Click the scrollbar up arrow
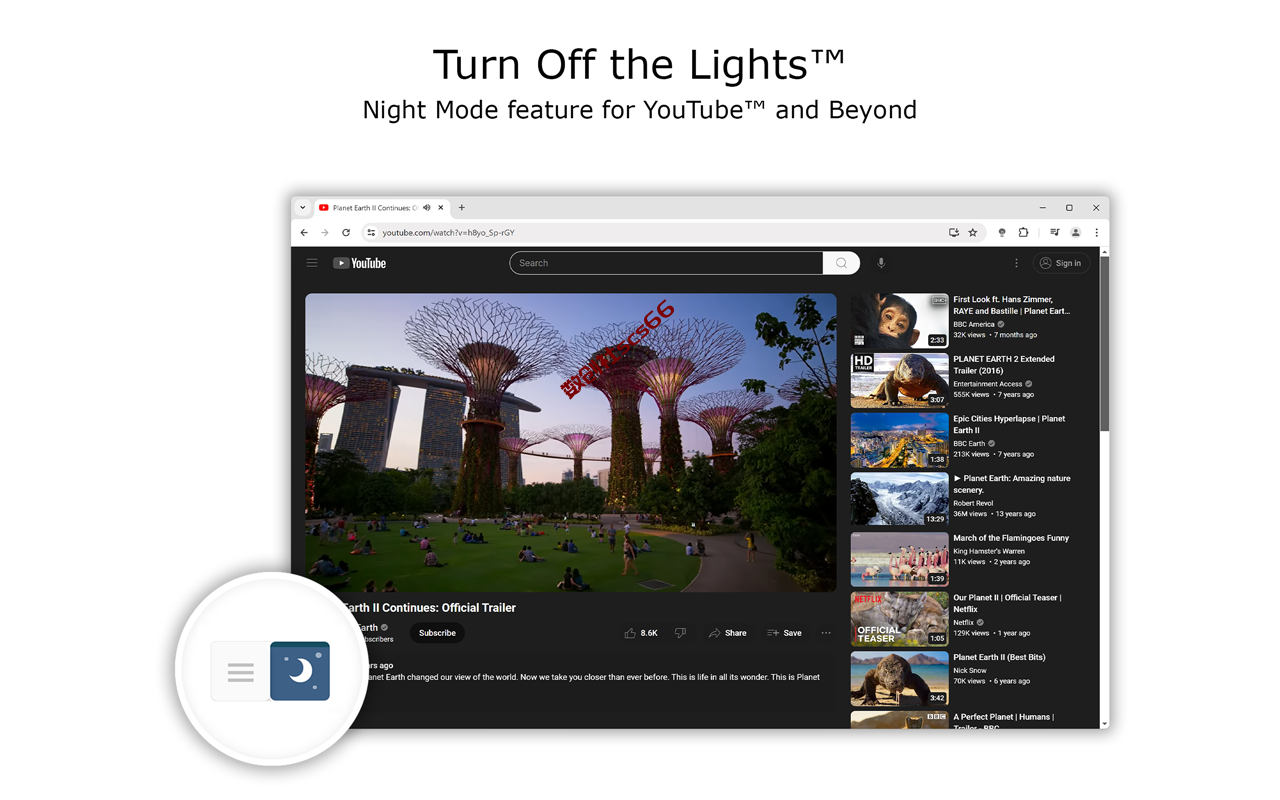Viewport: 1280px width, 800px height. pyautogui.click(x=1104, y=252)
